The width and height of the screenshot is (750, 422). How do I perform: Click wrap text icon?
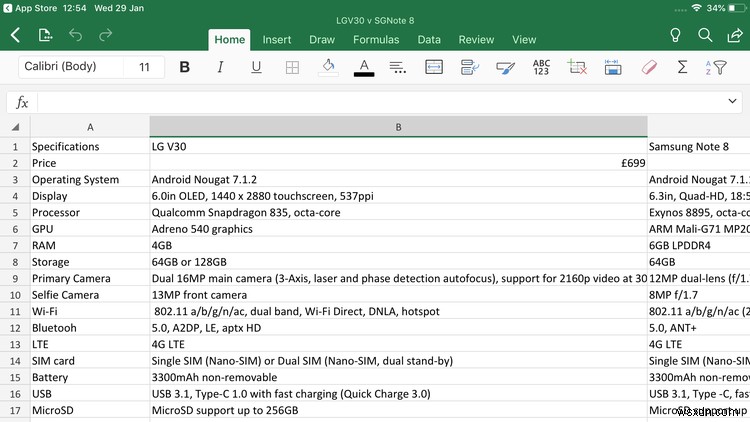click(470, 67)
